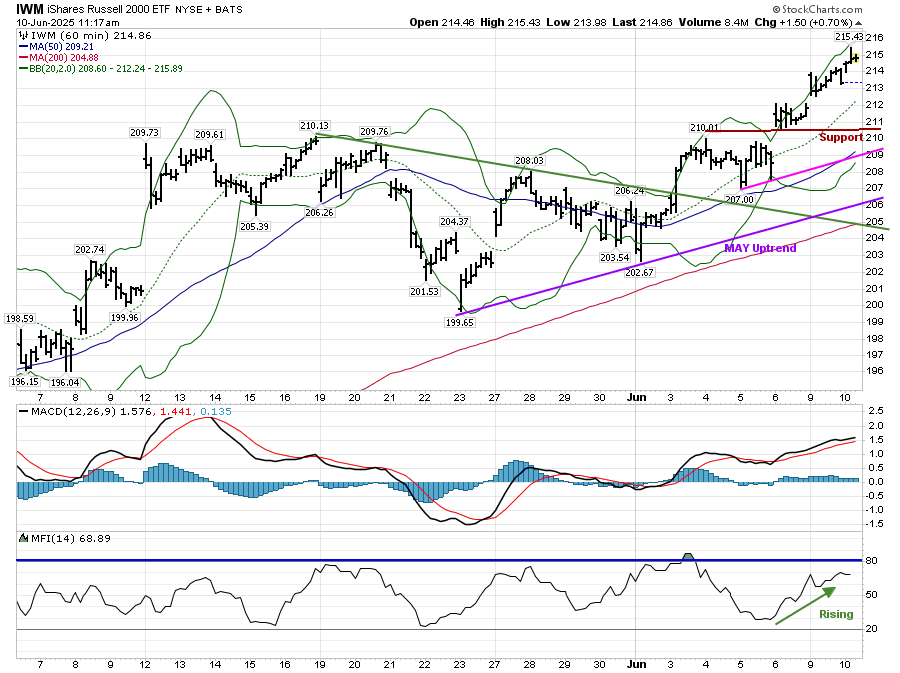Image resolution: width=900 pixels, height=673 pixels.
Task: Click the price-bar icon beside IWM (60 min)
Action: tap(24, 36)
